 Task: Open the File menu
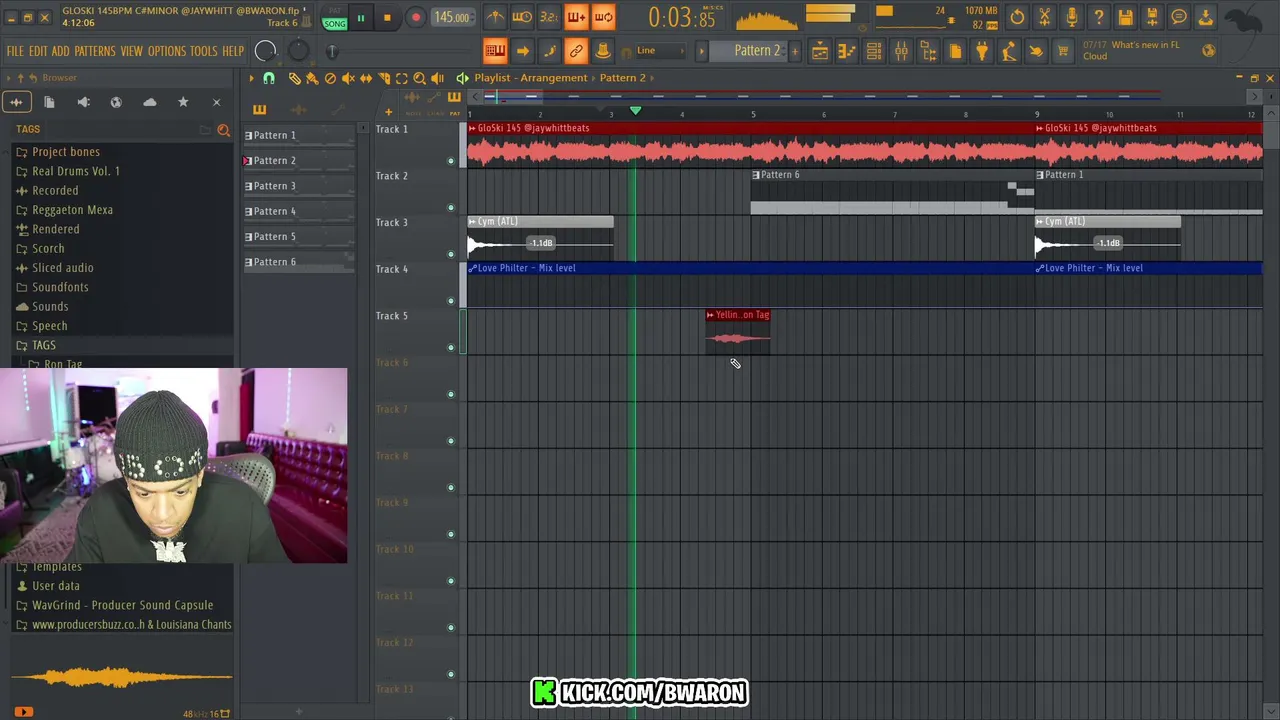15,51
